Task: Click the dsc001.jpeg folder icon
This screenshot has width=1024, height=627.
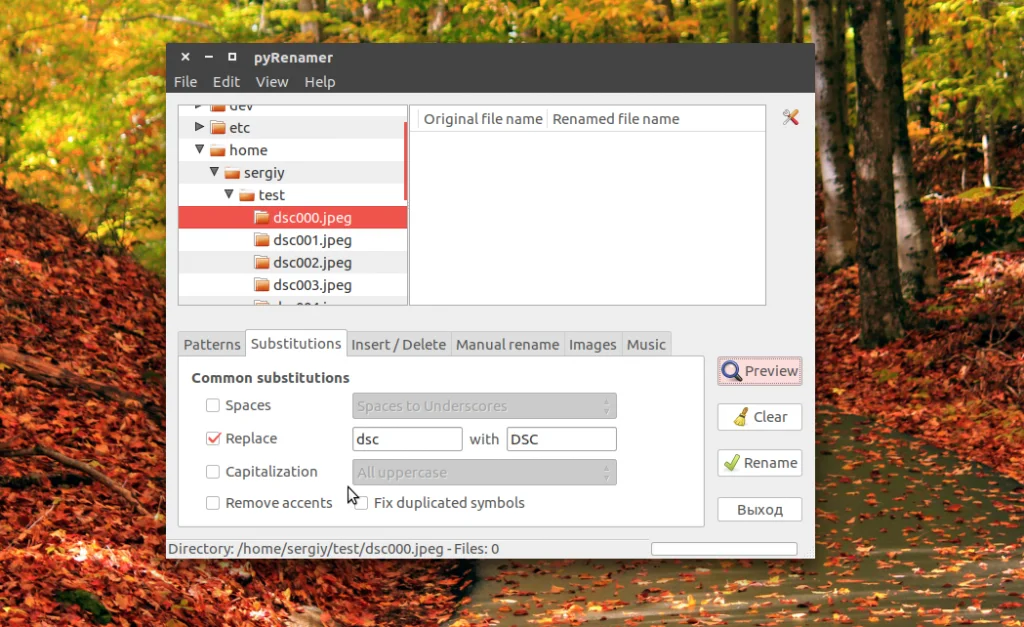Action: coord(261,240)
